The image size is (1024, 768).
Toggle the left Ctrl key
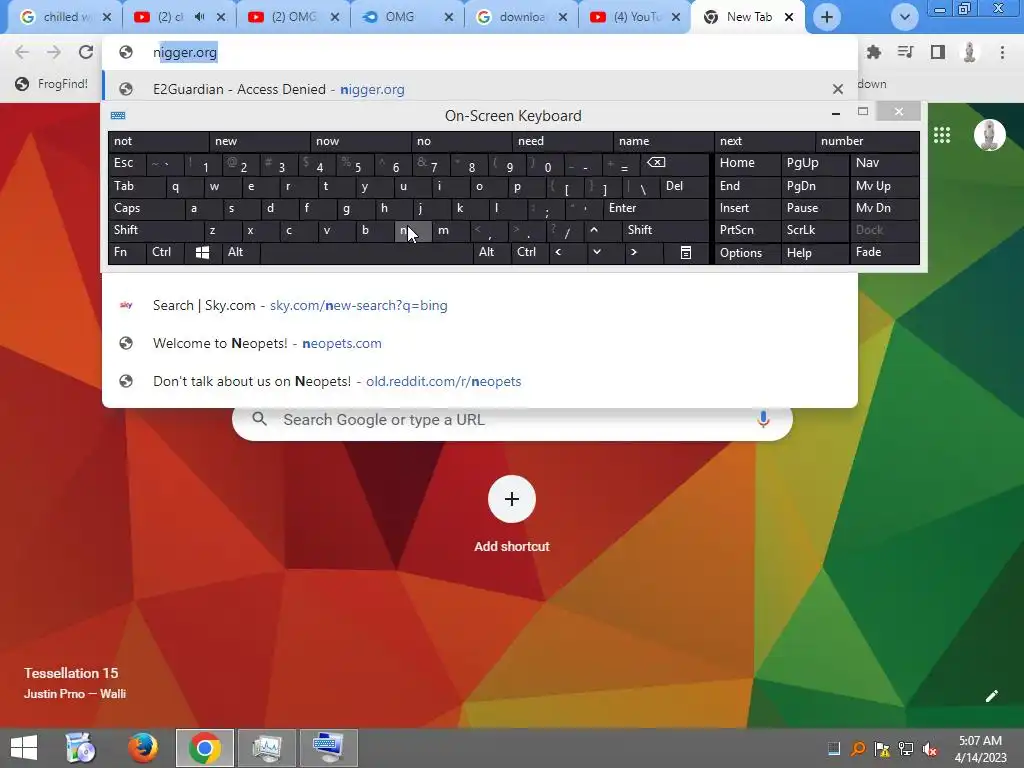tap(165, 252)
